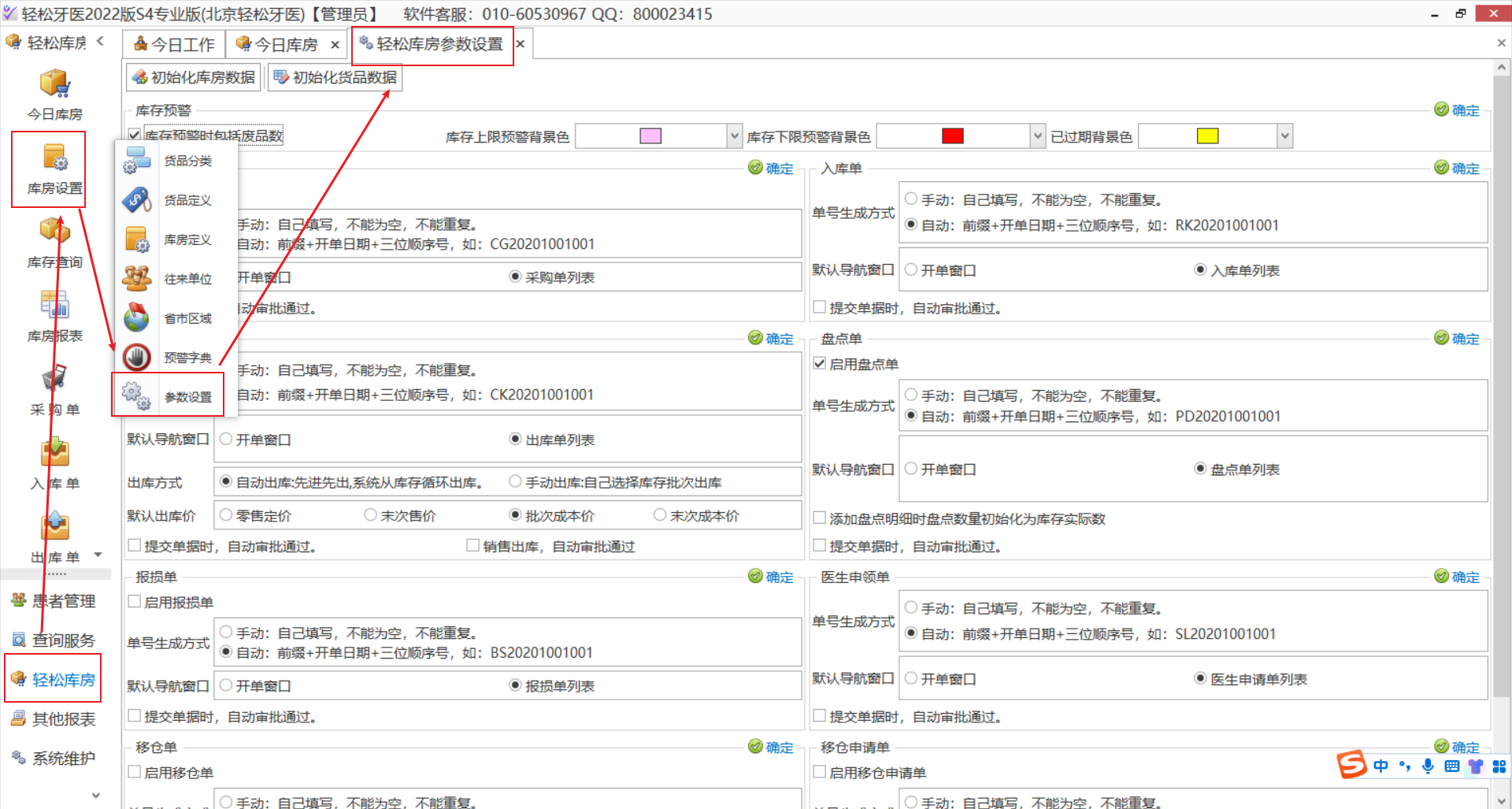The image size is (1512, 809).
Task: Click red lower-limit warning color swatch
Action: click(x=953, y=135)
